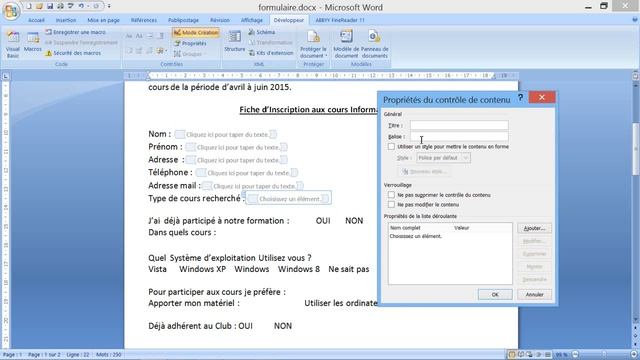Select Print Layout view in status bar
This screenshot has width=640, height=360.
coord(512,354)
